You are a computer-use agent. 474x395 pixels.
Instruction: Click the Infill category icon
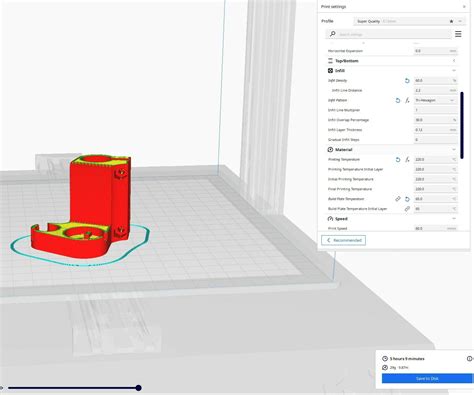[330, 71]
